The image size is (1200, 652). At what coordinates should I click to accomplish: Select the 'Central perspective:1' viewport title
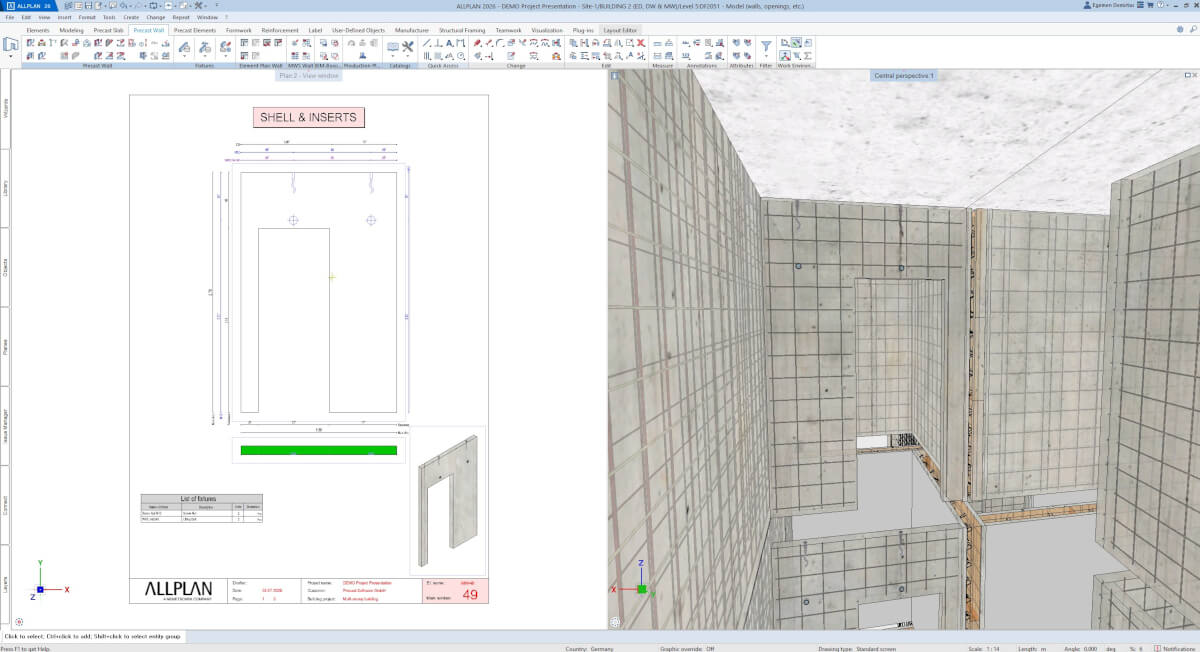click(x=904, y=75)
